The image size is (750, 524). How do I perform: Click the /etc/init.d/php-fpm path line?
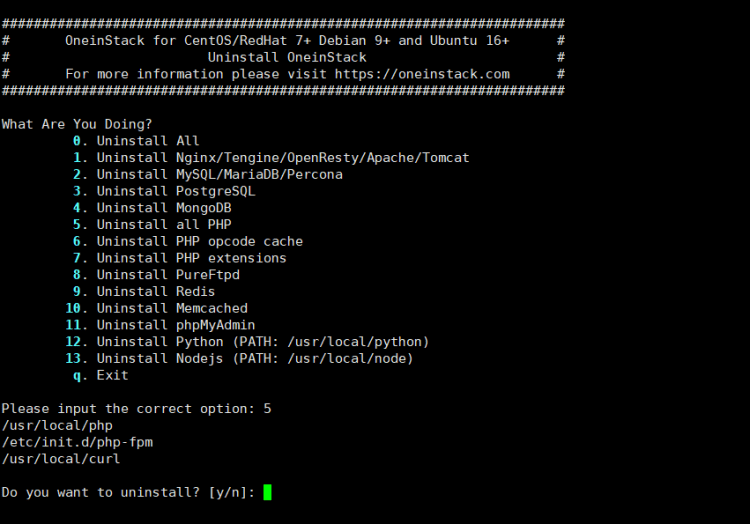[x=77, y=442]
